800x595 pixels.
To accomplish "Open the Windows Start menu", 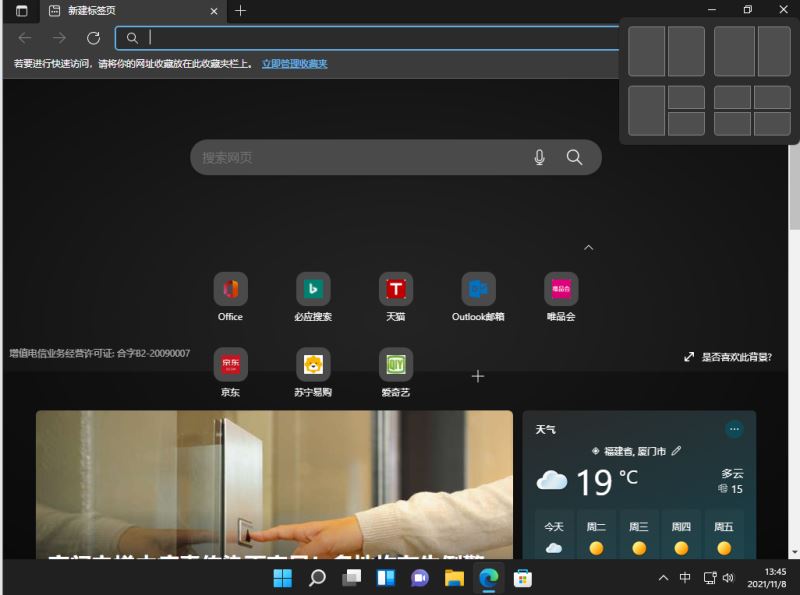I will 283,578.
